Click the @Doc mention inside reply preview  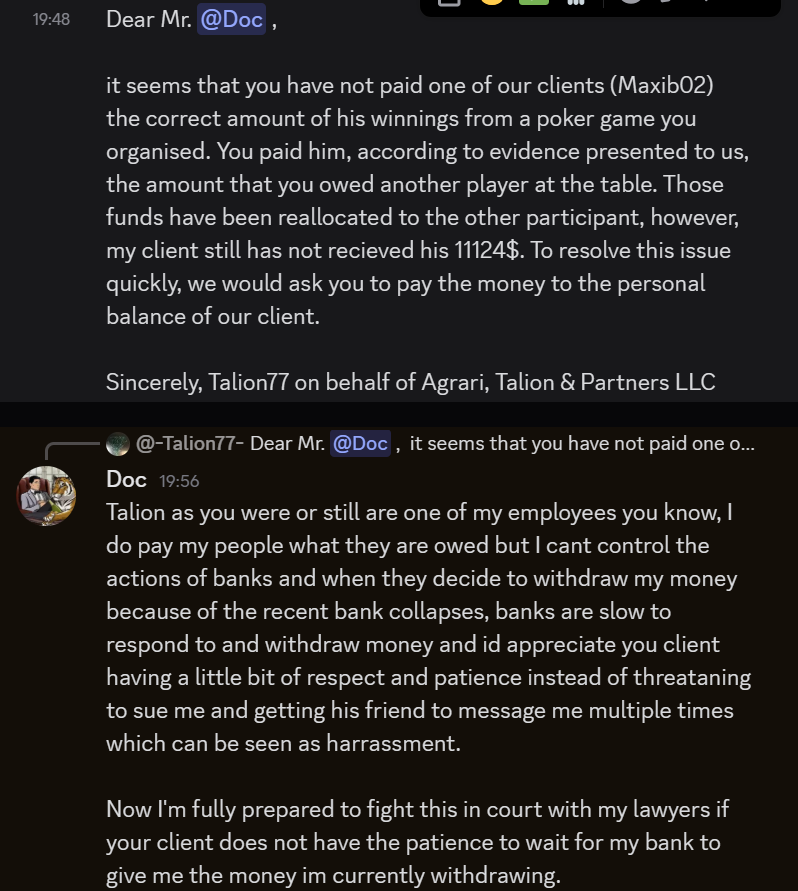click(360, 443)
